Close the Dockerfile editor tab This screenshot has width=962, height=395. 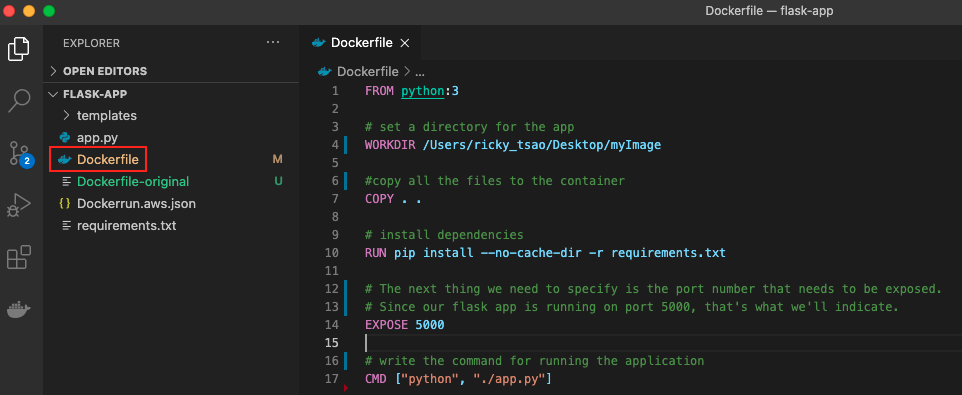pos(404,43)
